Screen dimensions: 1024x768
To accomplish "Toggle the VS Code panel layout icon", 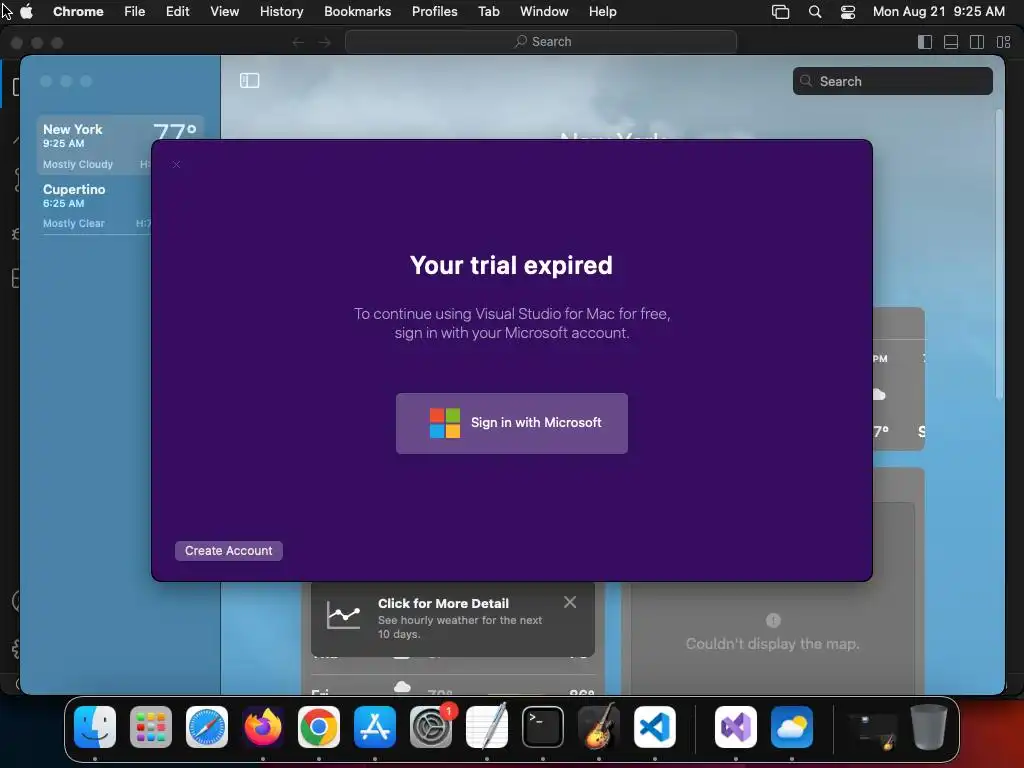I will point(951,42).
